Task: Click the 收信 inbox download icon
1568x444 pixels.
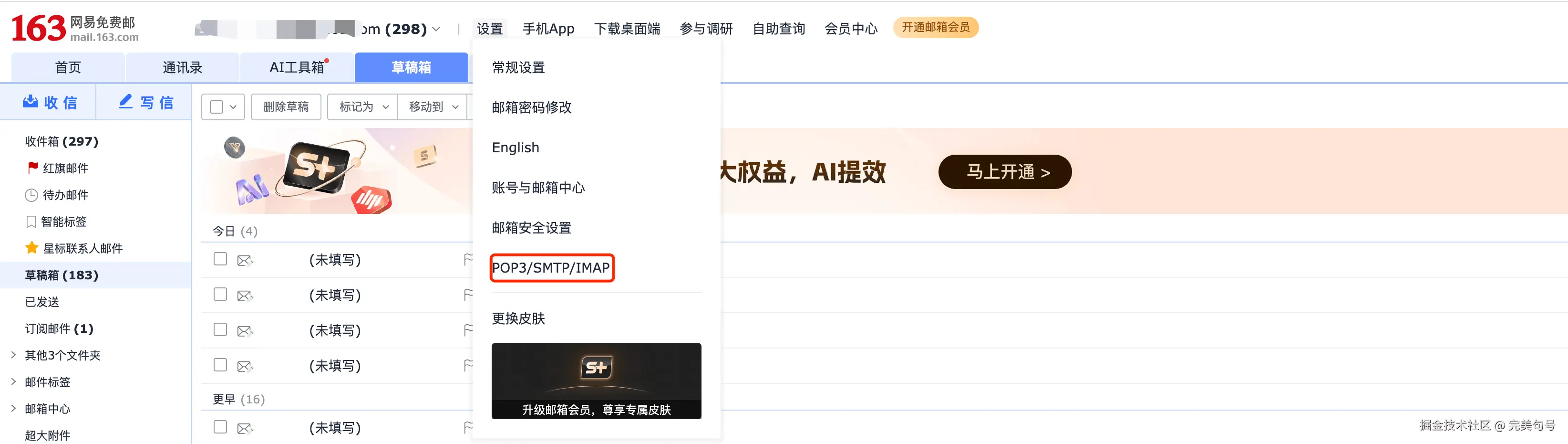Action: 31,102
